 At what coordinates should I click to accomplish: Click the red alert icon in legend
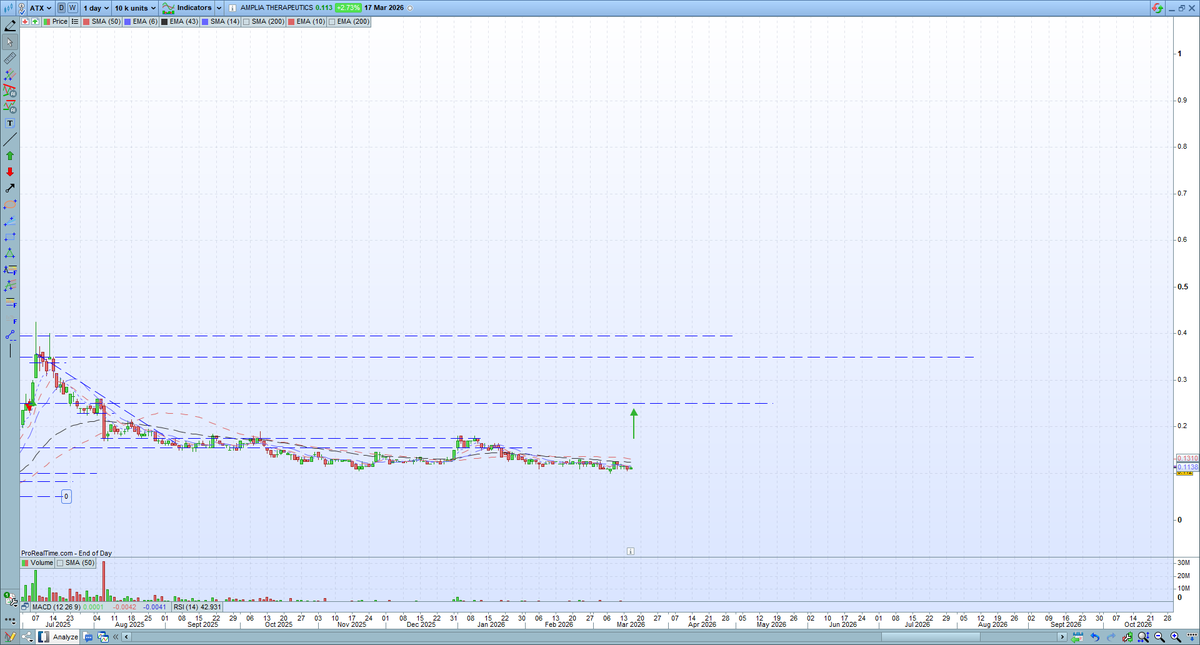click(x=25, y=21)
